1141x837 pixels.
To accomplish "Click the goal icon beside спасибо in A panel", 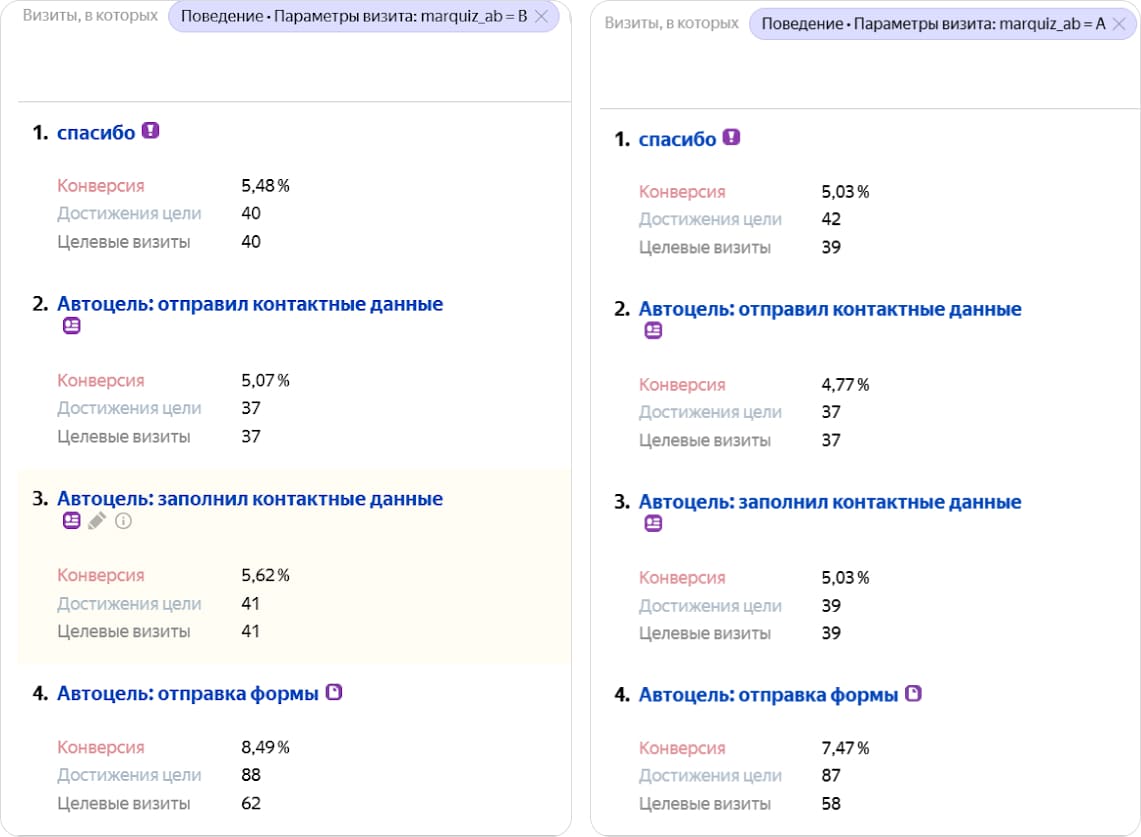I will pos(731,137).
